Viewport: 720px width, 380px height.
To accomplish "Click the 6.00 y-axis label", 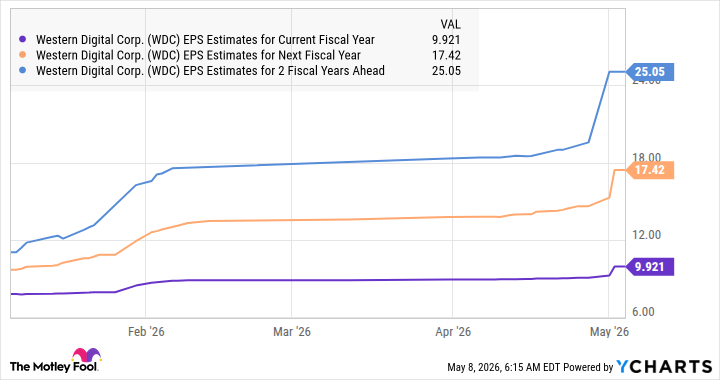I will pyautogui.click(x=643, y=312).
